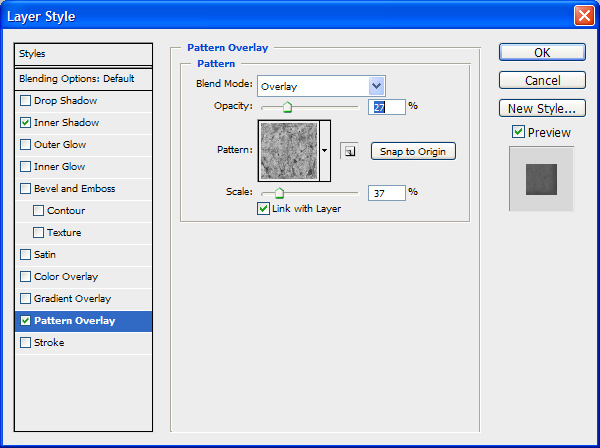The width and height of the screenshot is (600, 448).
Task: Click the pattern thumbnail swatch
Action: [288, 151]
